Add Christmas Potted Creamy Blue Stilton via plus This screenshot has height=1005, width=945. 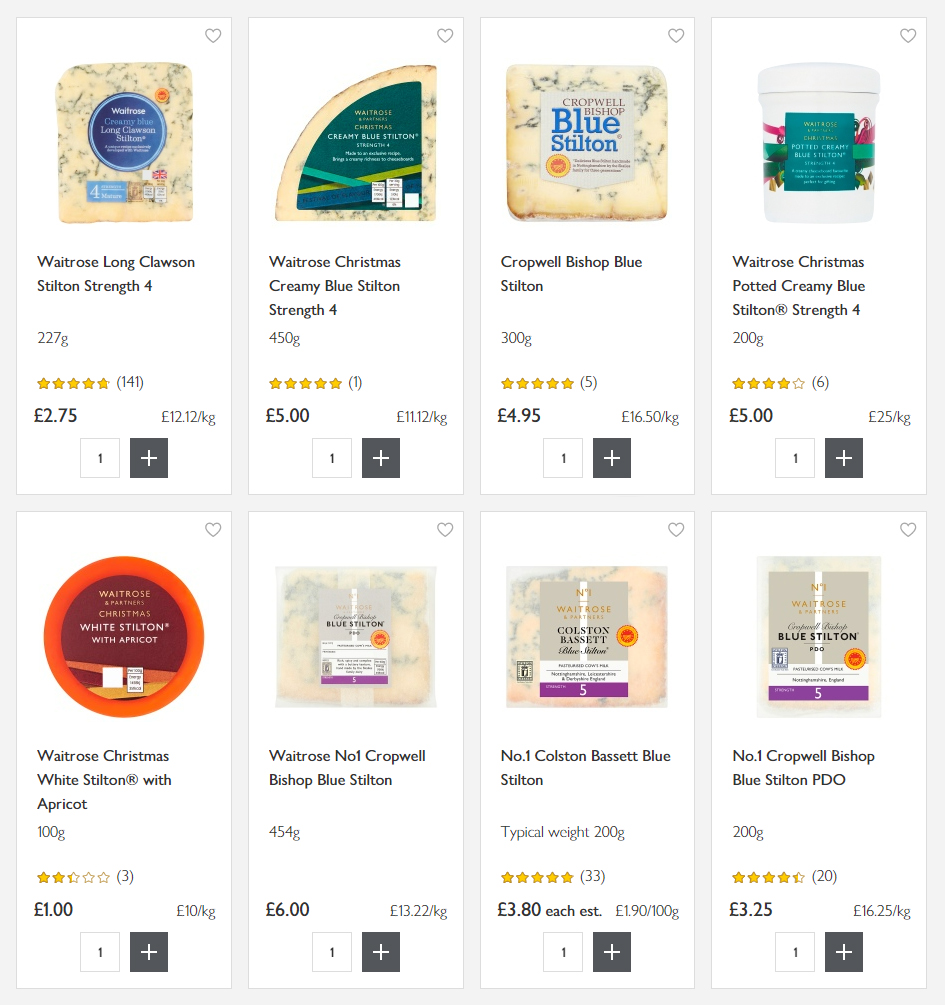pos(844,458)
